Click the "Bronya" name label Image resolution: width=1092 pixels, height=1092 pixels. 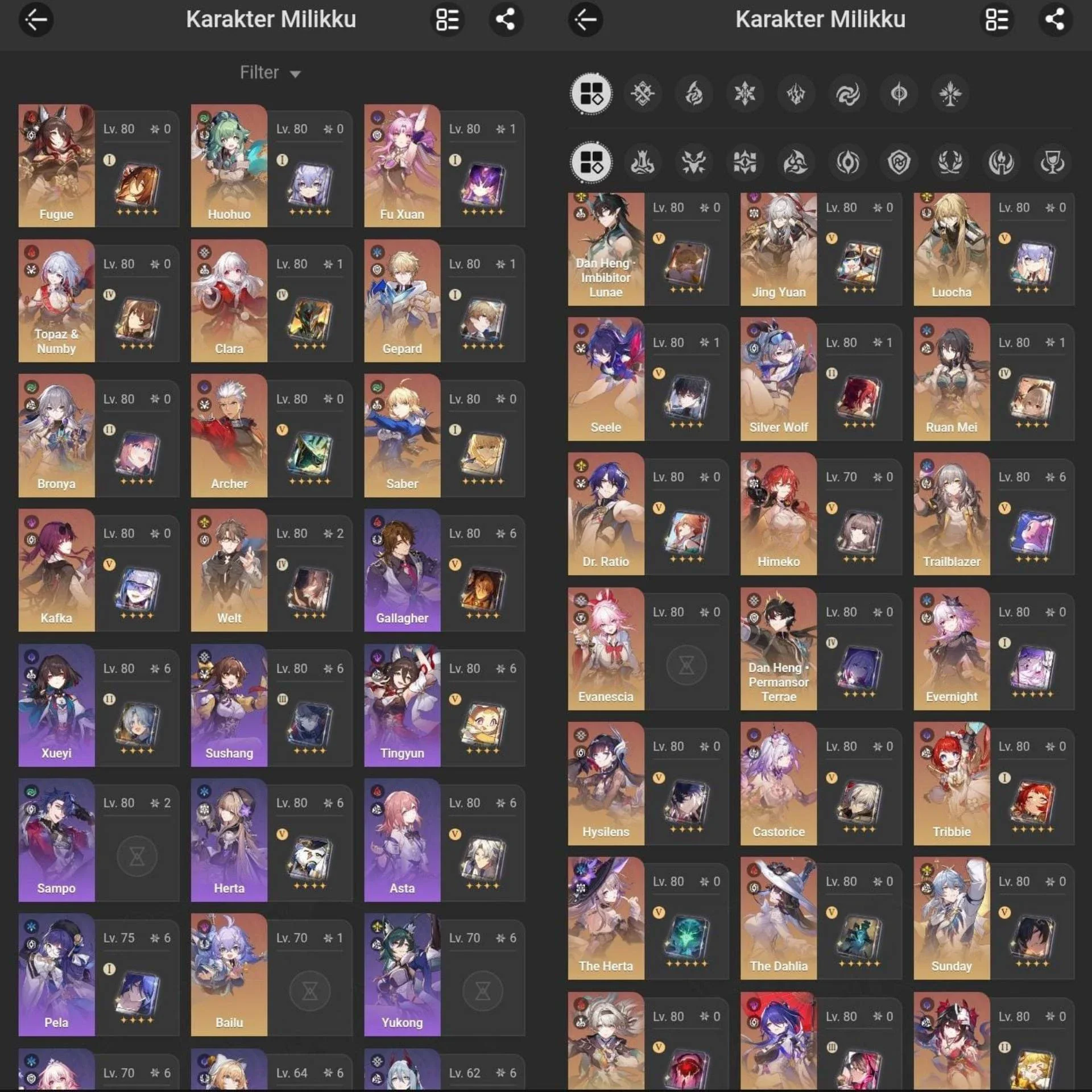click(56, 483)
